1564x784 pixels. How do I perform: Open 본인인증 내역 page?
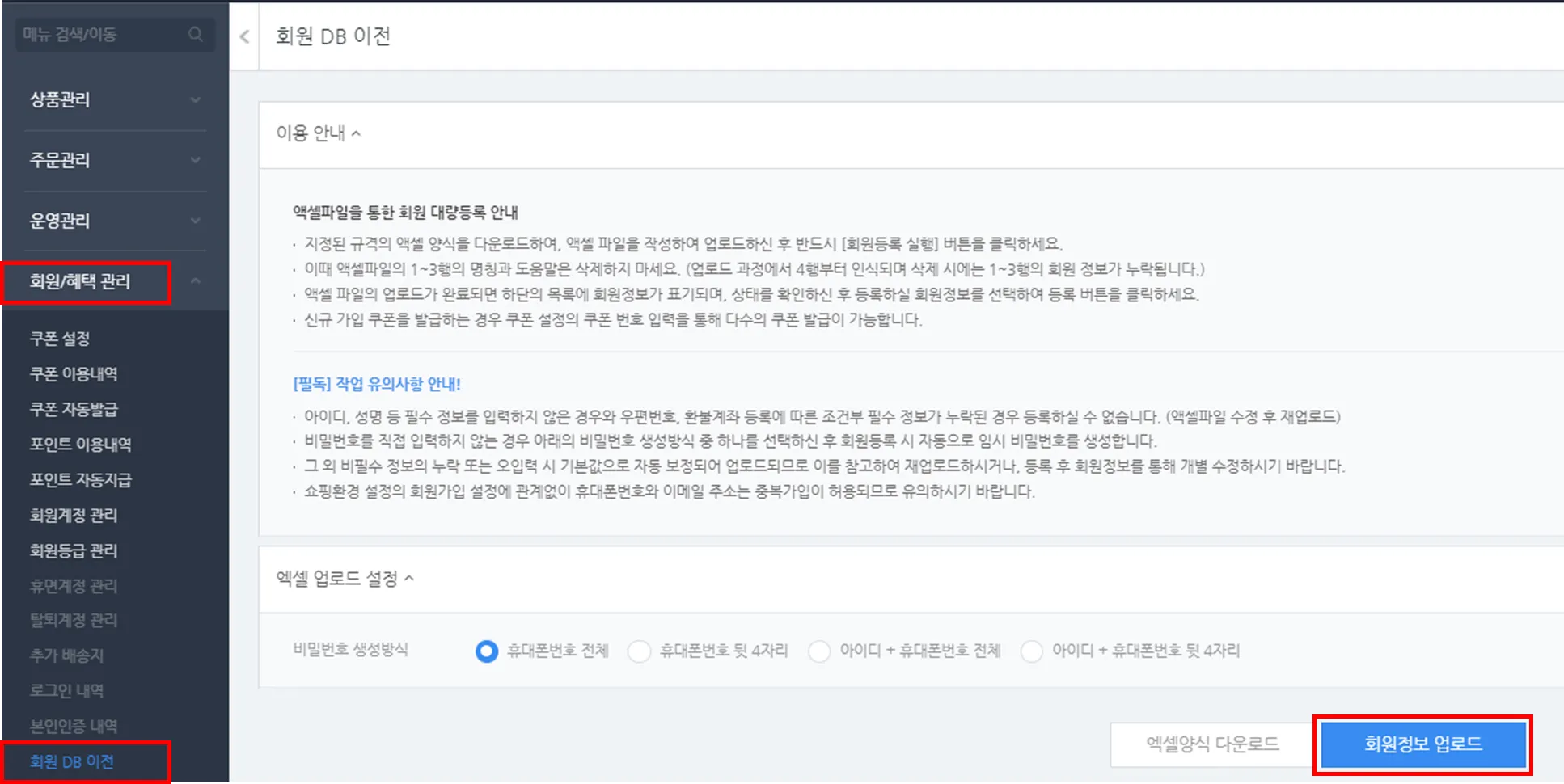click(x=74, y=726)
